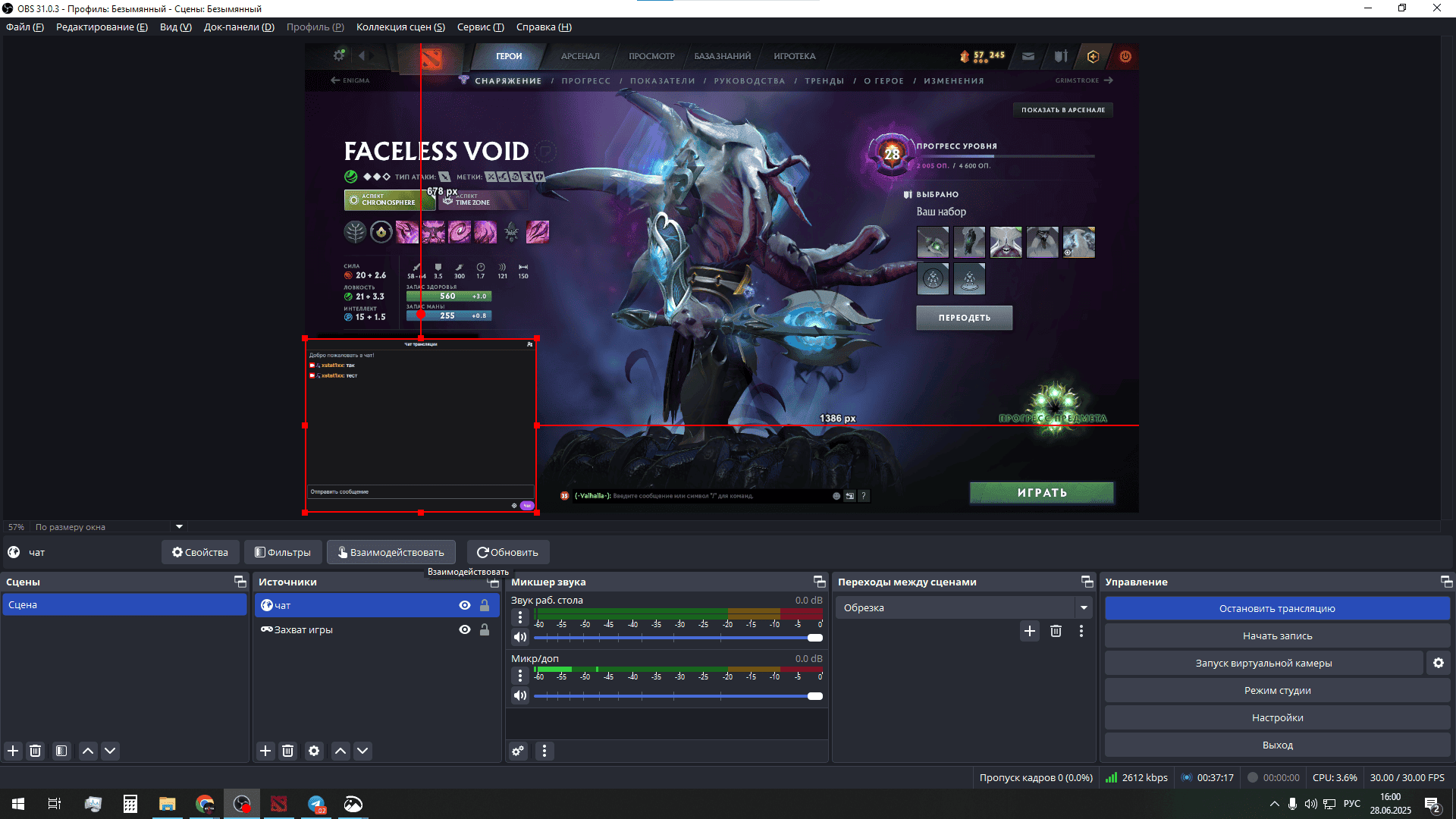Open scene filters icon in Scenes panel
Viewport: 1456px width, 819px height.
[61, 751]
